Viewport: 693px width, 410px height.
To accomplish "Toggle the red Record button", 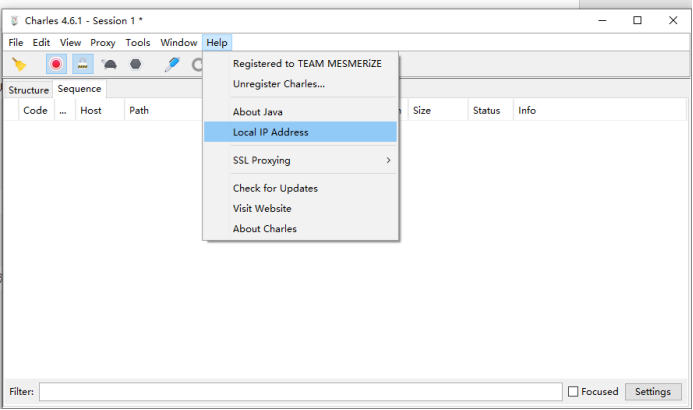I will (56, 65).
